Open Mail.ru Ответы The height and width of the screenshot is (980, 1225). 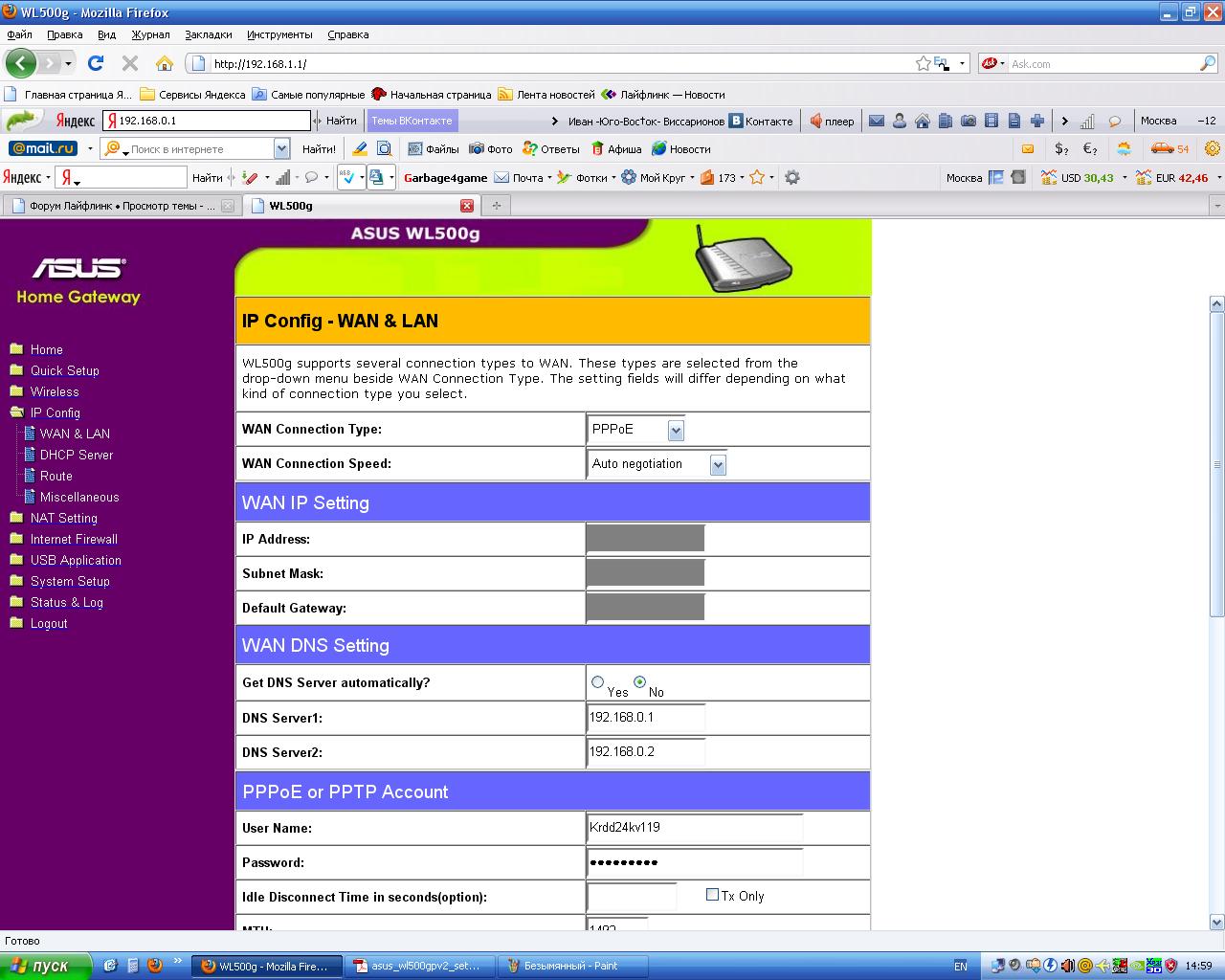point(551,148)
